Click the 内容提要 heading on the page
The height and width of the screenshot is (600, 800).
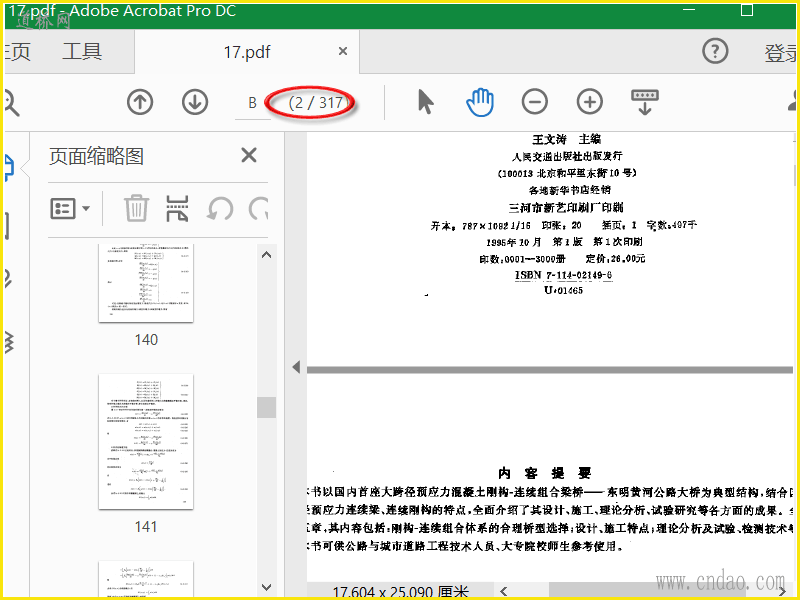click(x=545, y=473)
